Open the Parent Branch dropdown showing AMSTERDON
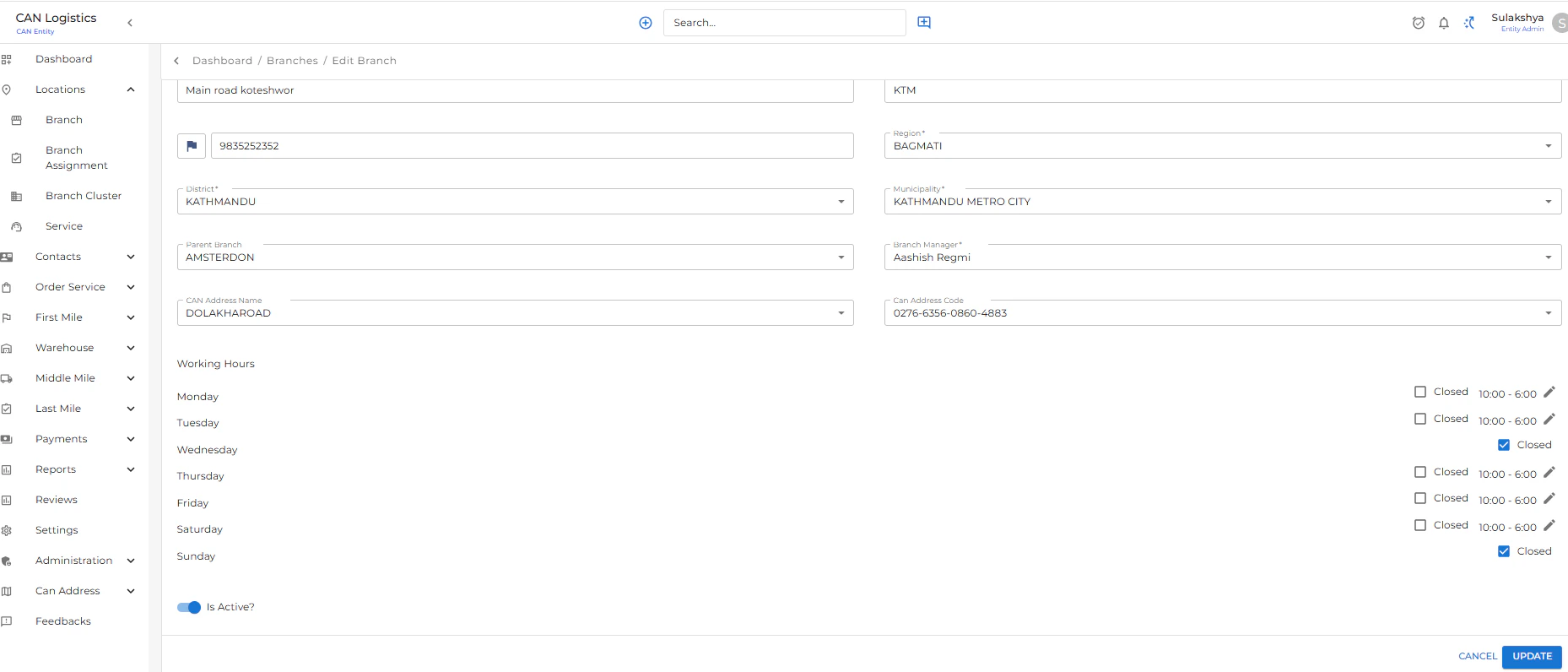Viewport: 1568px width, 672px height. [x=515, y=257]
